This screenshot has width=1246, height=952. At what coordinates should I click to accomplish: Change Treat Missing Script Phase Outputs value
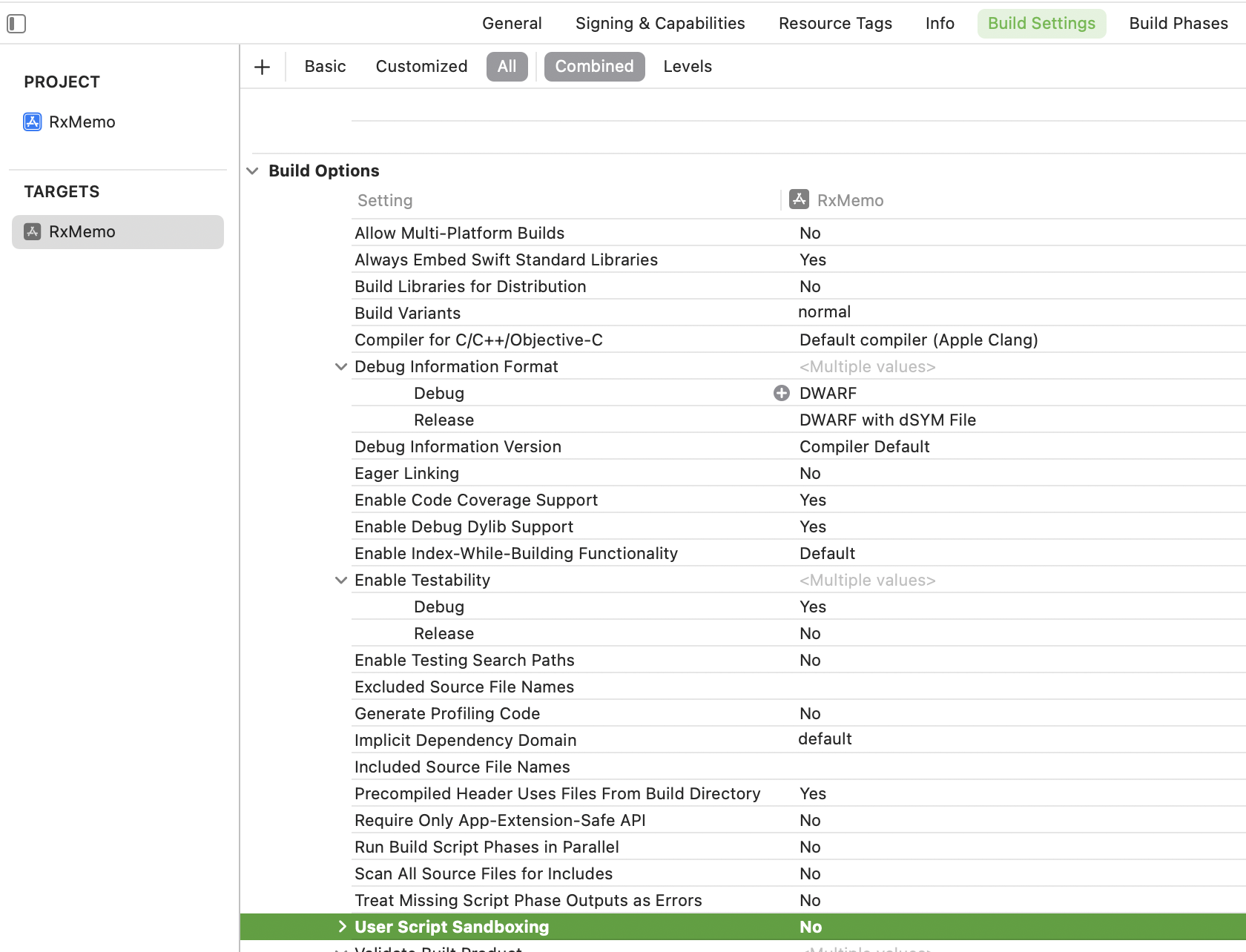pos(810,900)
